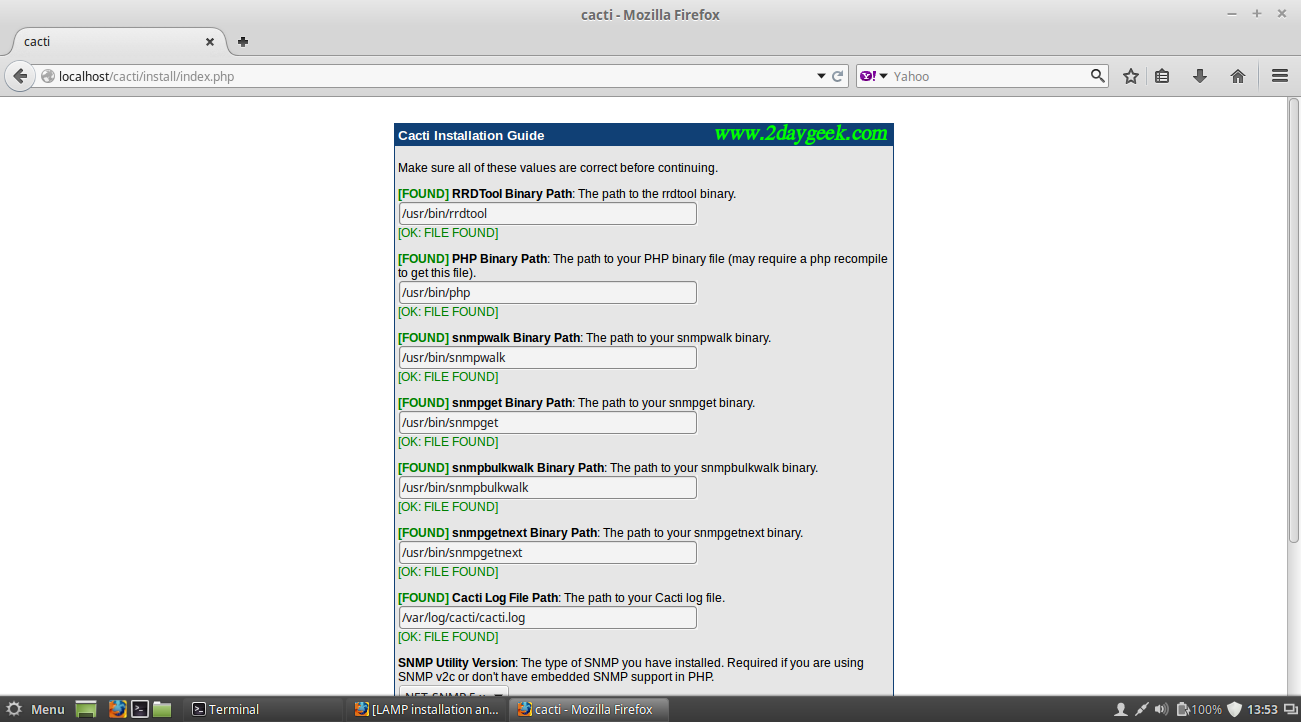
Task: Edit the Cacti log file path field
Action: click(x=548, y=618)
